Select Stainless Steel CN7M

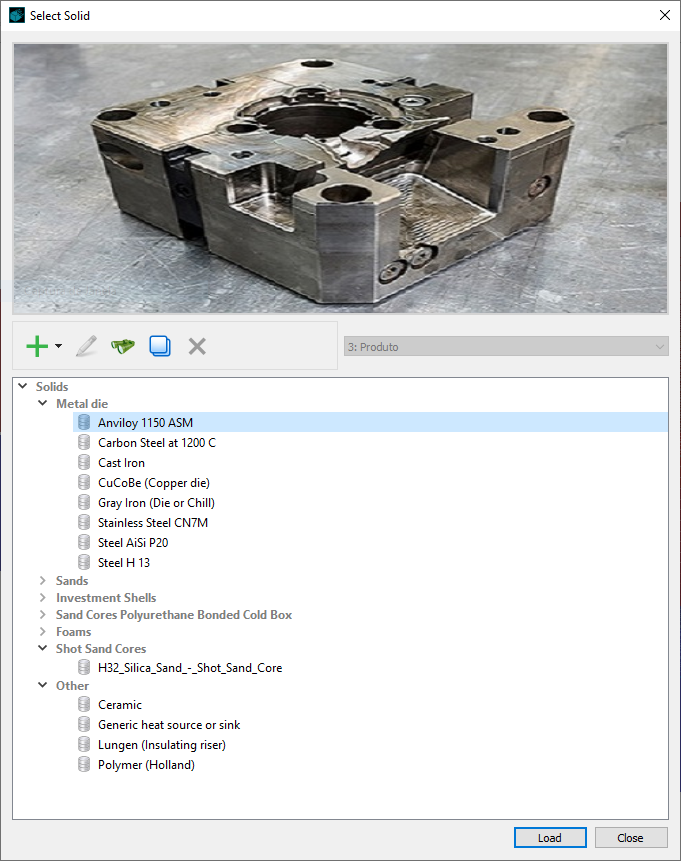(153, 522)
